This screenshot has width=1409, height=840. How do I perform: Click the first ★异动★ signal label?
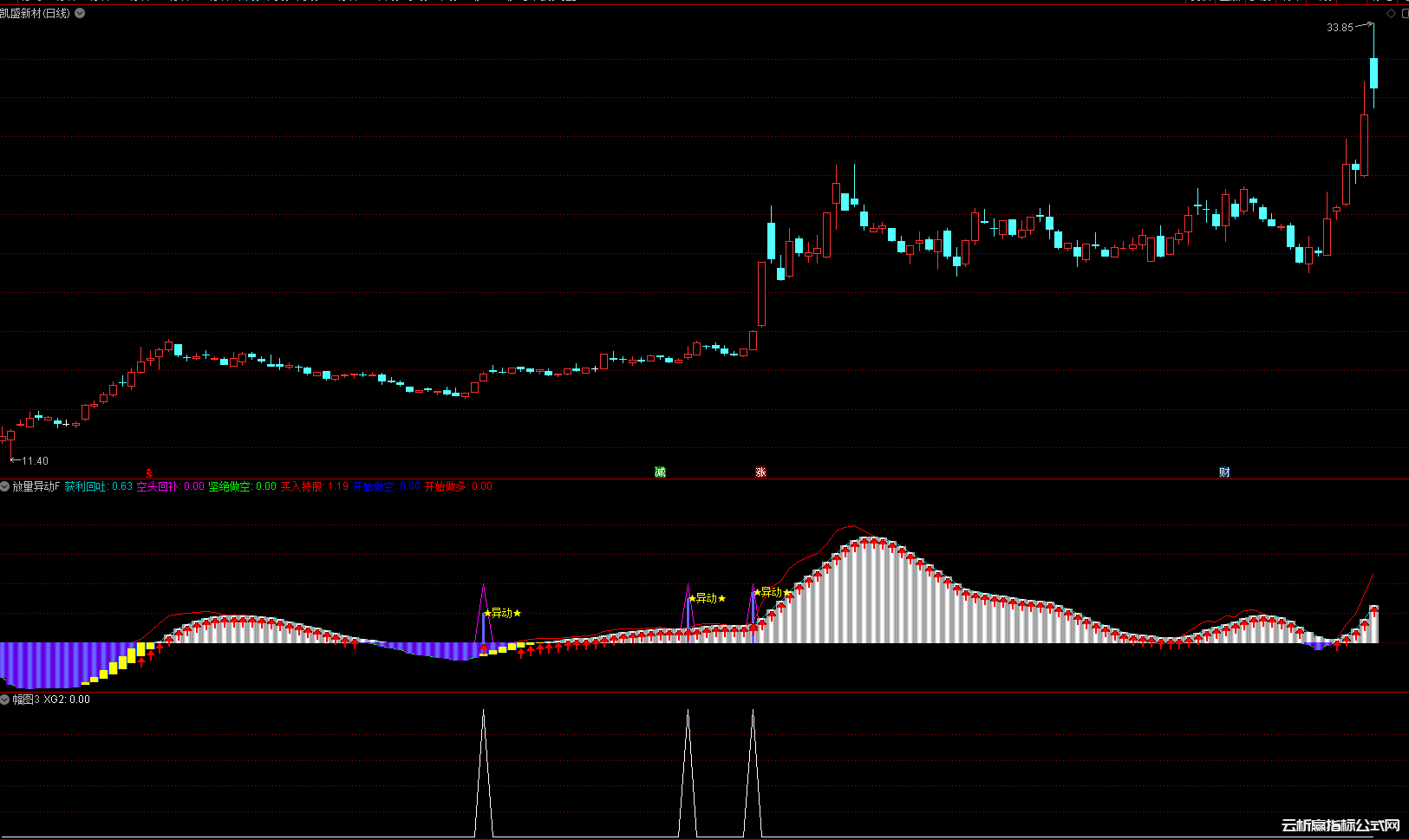(x=502, y=613)
